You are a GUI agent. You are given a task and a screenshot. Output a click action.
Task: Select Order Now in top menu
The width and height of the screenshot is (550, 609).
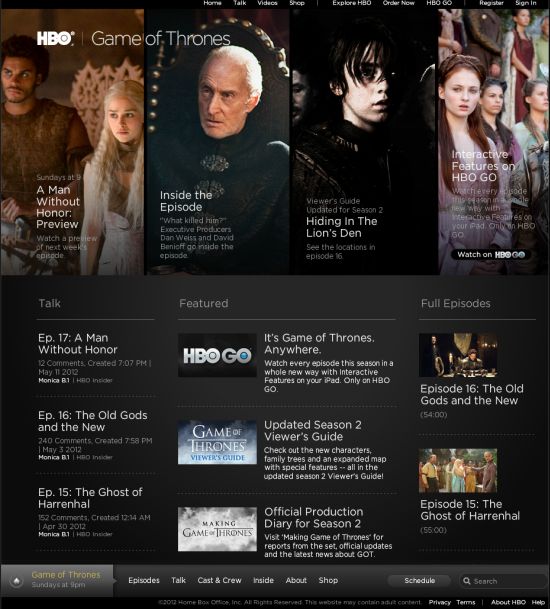[399, 3]
